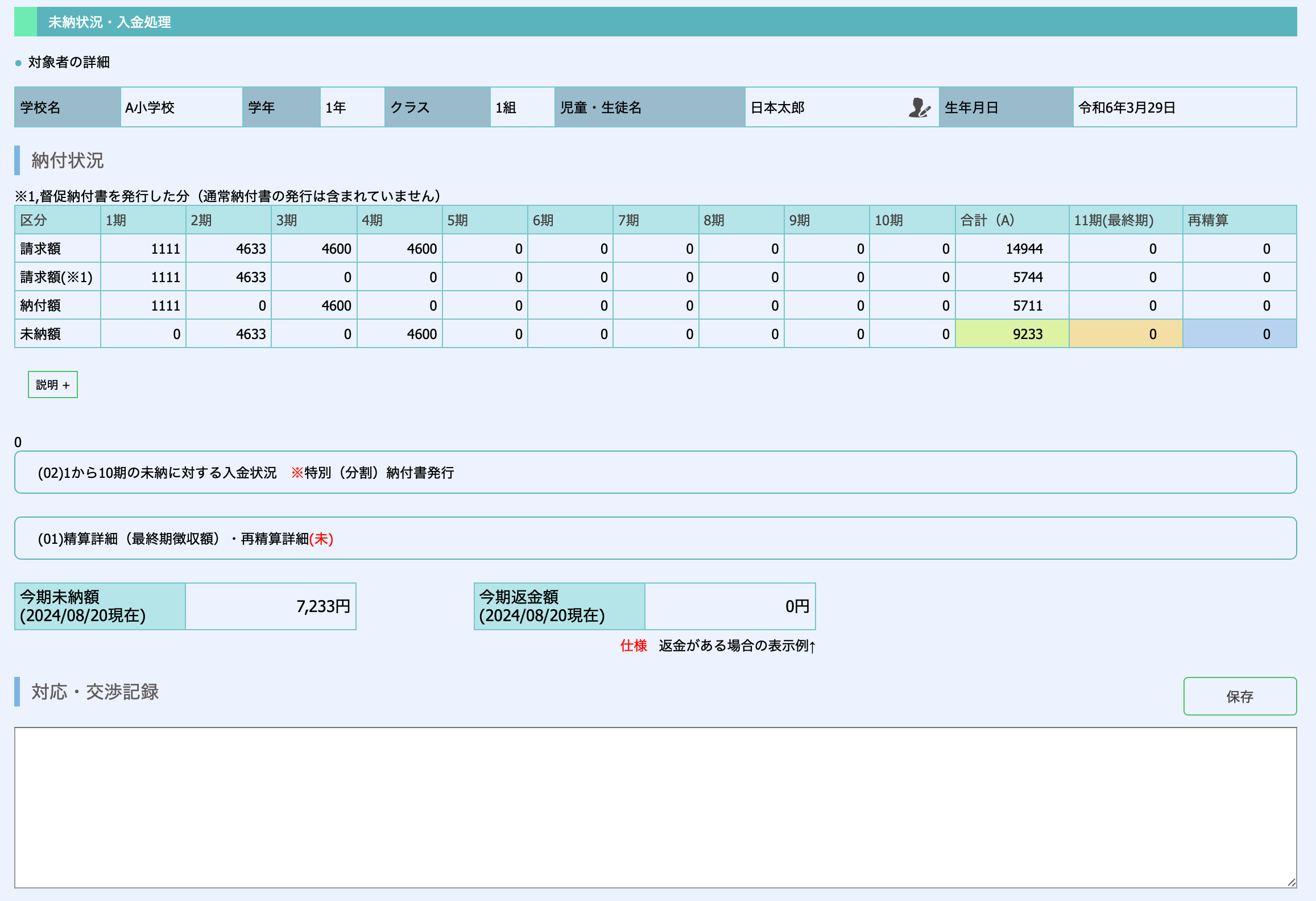Viewport: 1316px width, 901px height.
Task: Expand the 説明 + explanation button
Action: point(53,385)
